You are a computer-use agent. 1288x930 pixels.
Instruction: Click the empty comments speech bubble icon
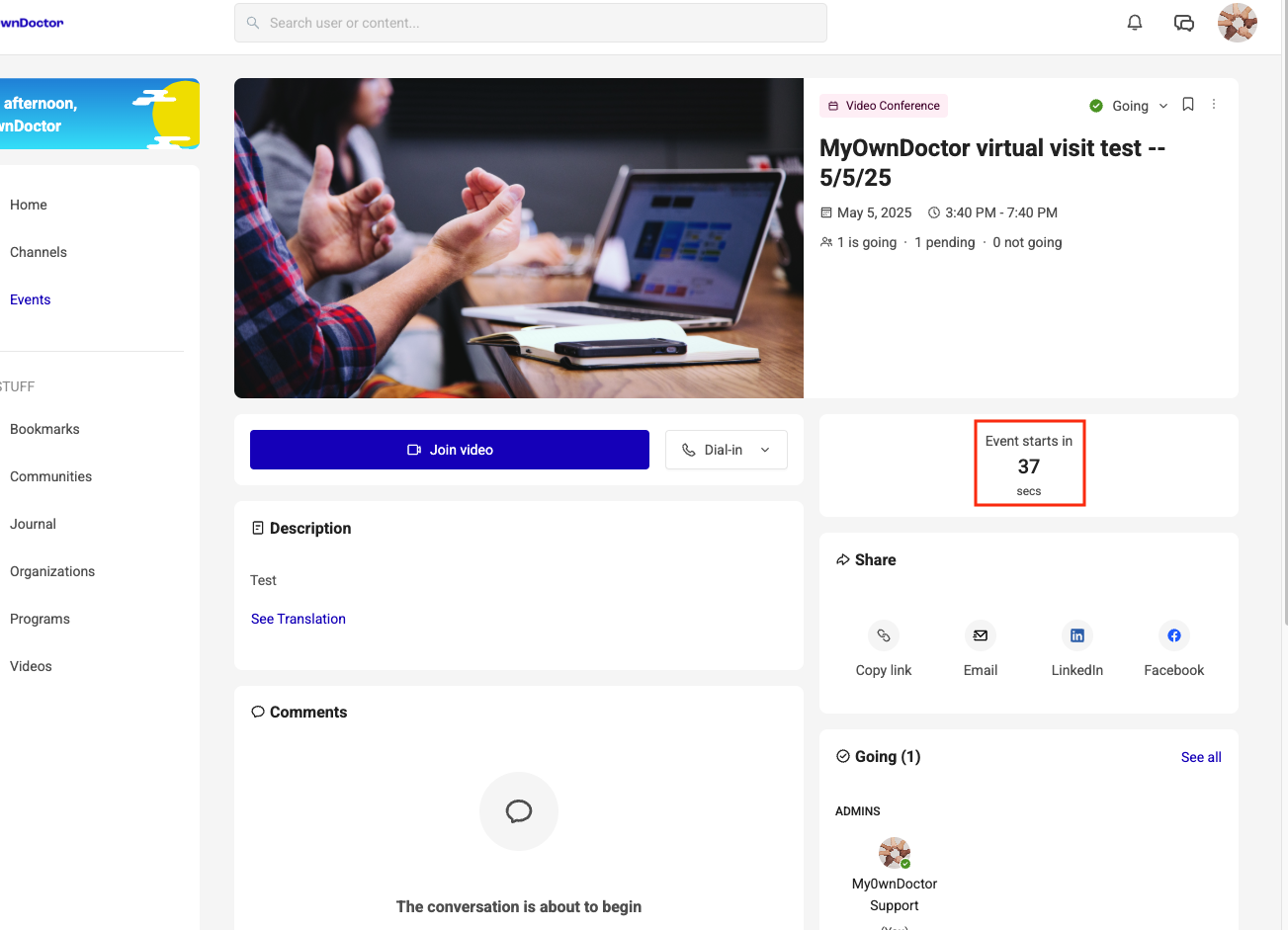pyautogui.click(x=519, y=811)
